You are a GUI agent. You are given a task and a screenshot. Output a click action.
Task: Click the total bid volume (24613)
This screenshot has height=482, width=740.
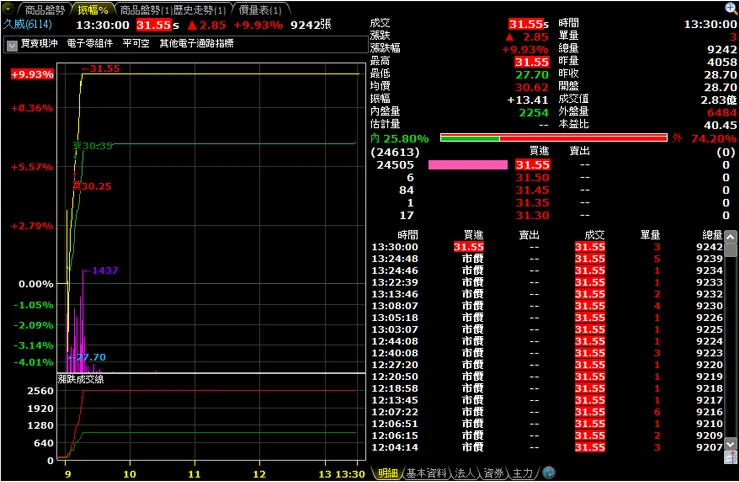395,152
